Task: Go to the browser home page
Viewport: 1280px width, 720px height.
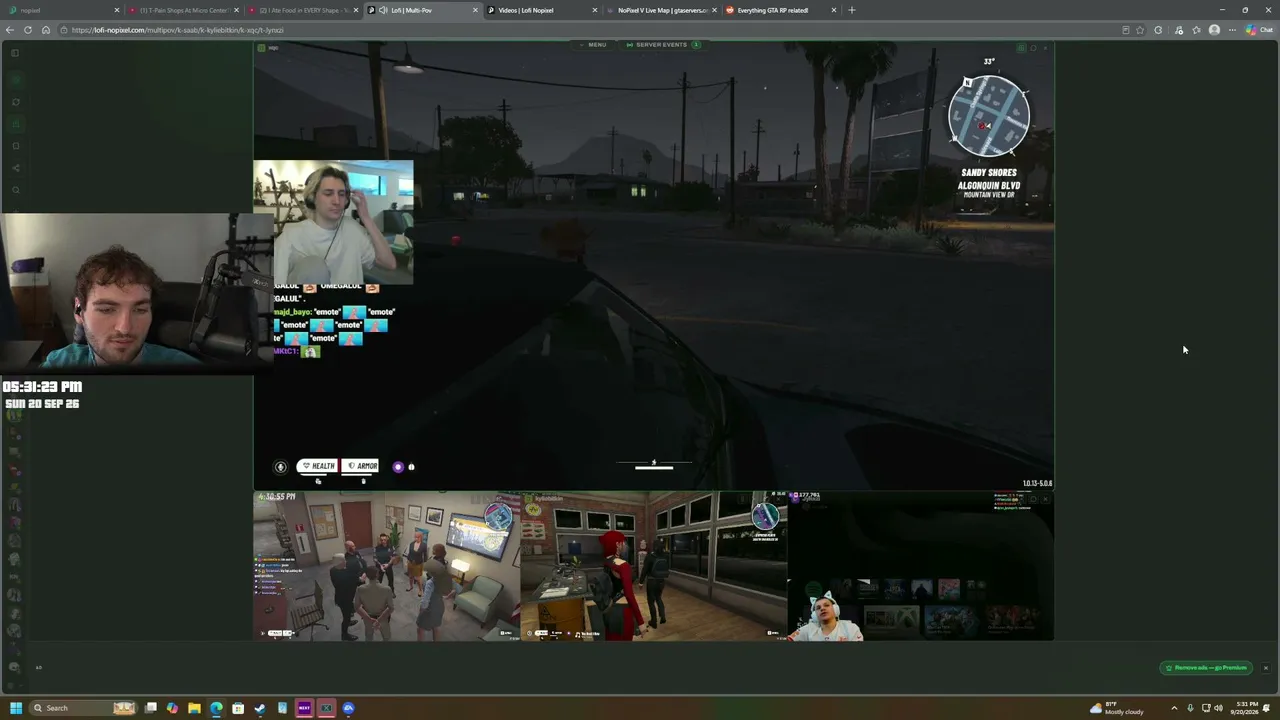Action: [46, 30]
